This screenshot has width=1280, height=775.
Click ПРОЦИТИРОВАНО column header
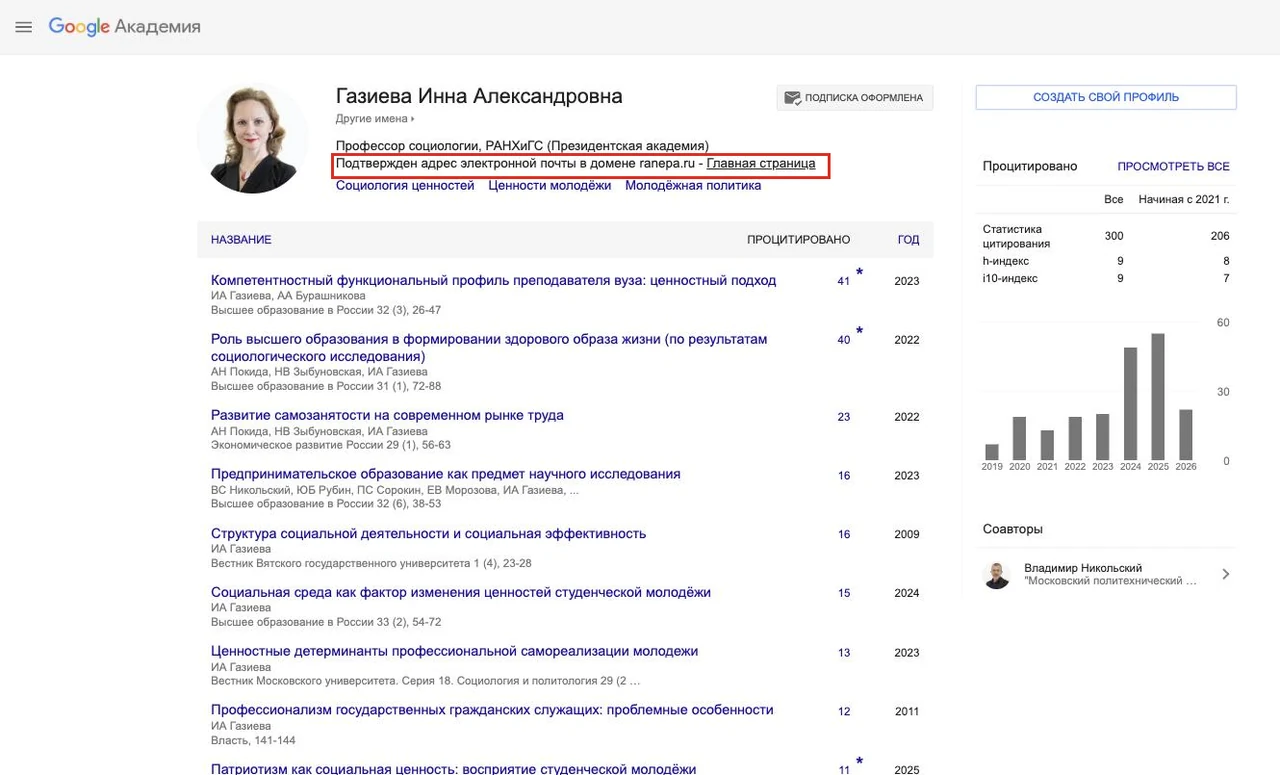(x=798, y=240)
